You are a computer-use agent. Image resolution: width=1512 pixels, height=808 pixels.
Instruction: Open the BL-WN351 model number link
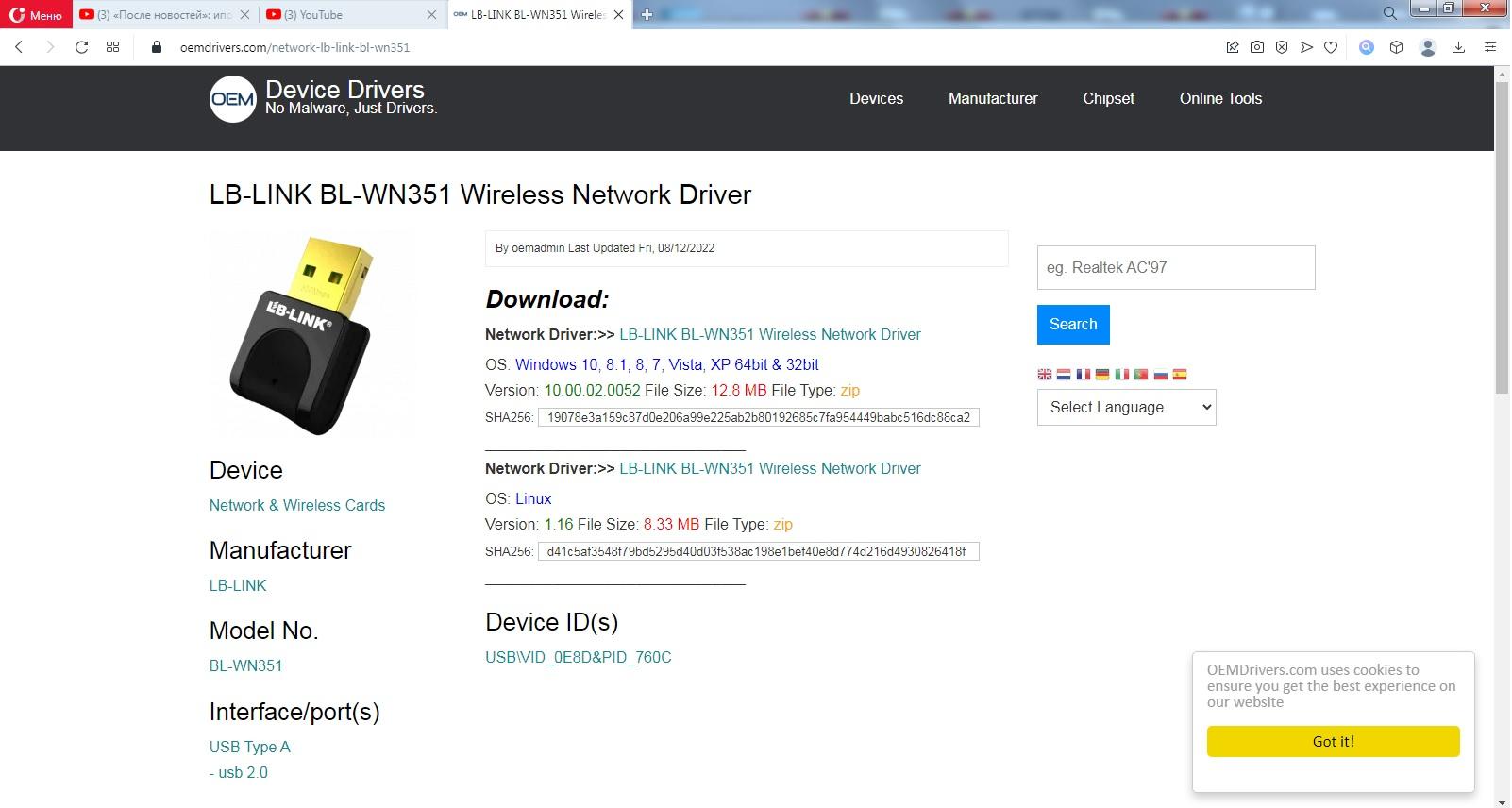pos(245,665)
